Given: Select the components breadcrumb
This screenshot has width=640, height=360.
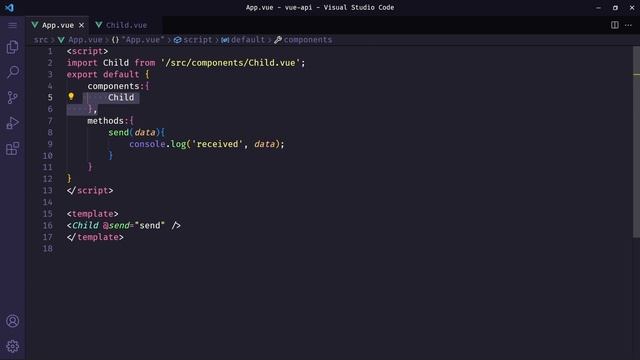Looking at the screenshot, I should [x=308, y=40].
